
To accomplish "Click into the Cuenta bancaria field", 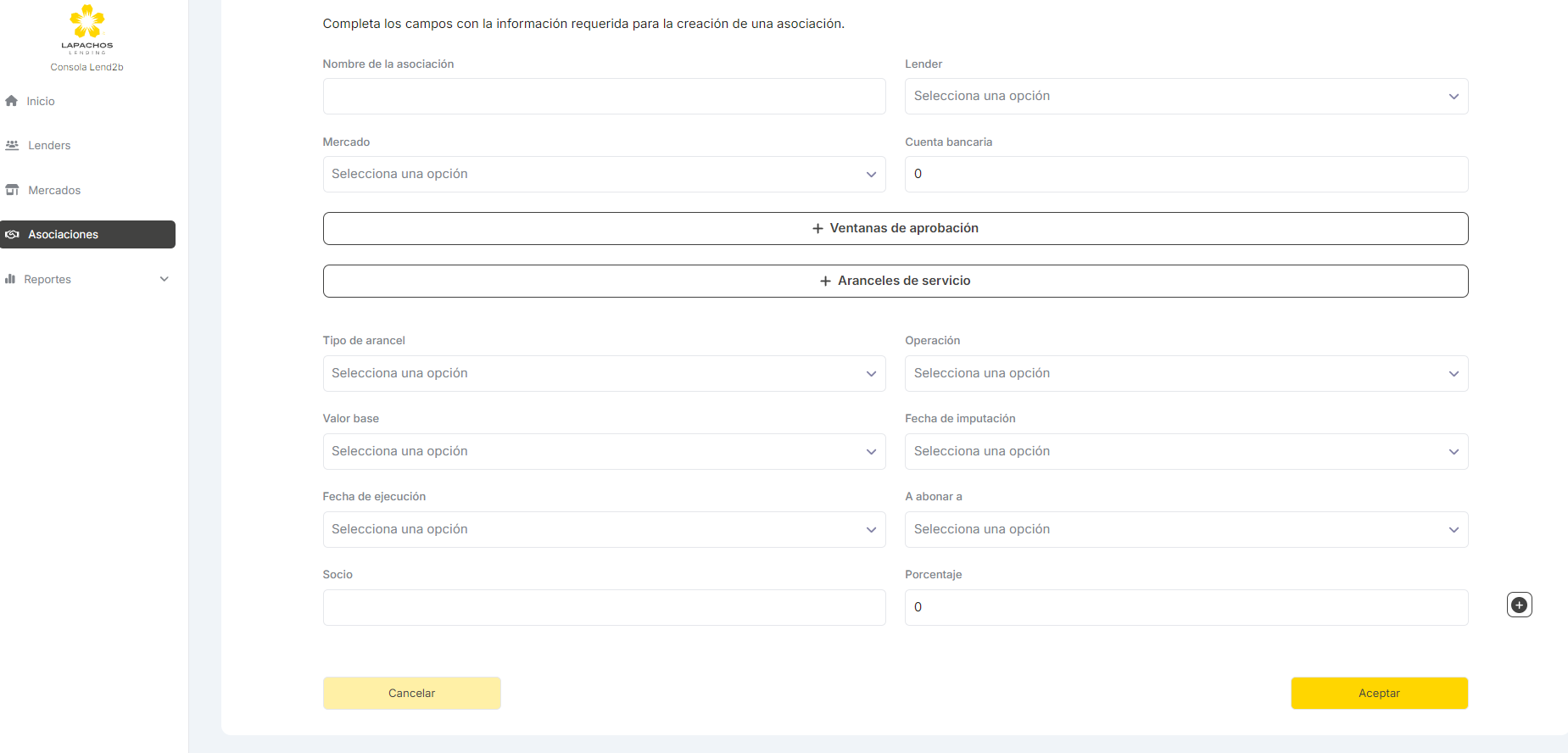I will tap(1186, 175).
